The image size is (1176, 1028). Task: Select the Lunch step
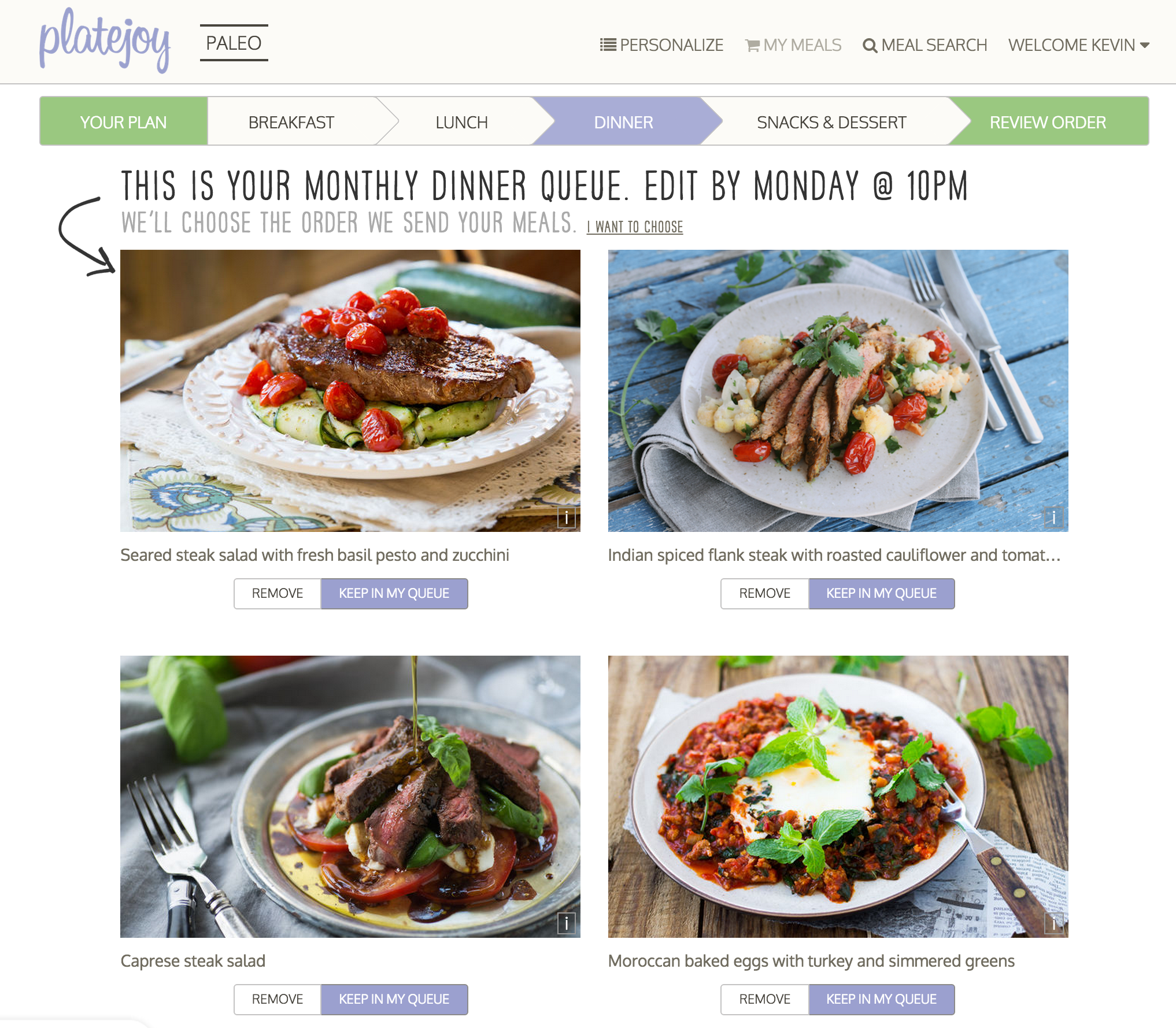click(x=461, y=122)
